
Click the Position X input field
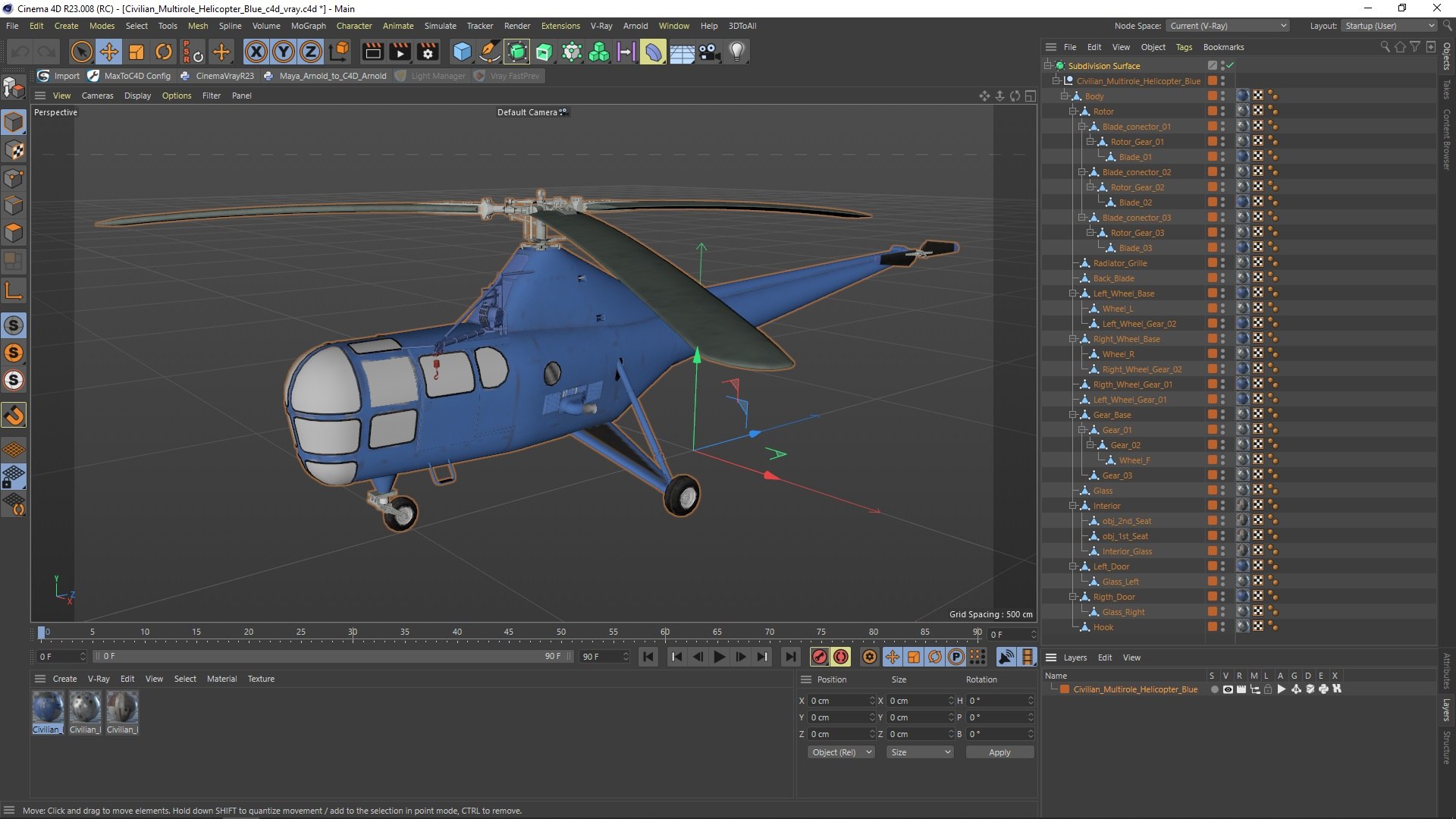pos(840,701)
